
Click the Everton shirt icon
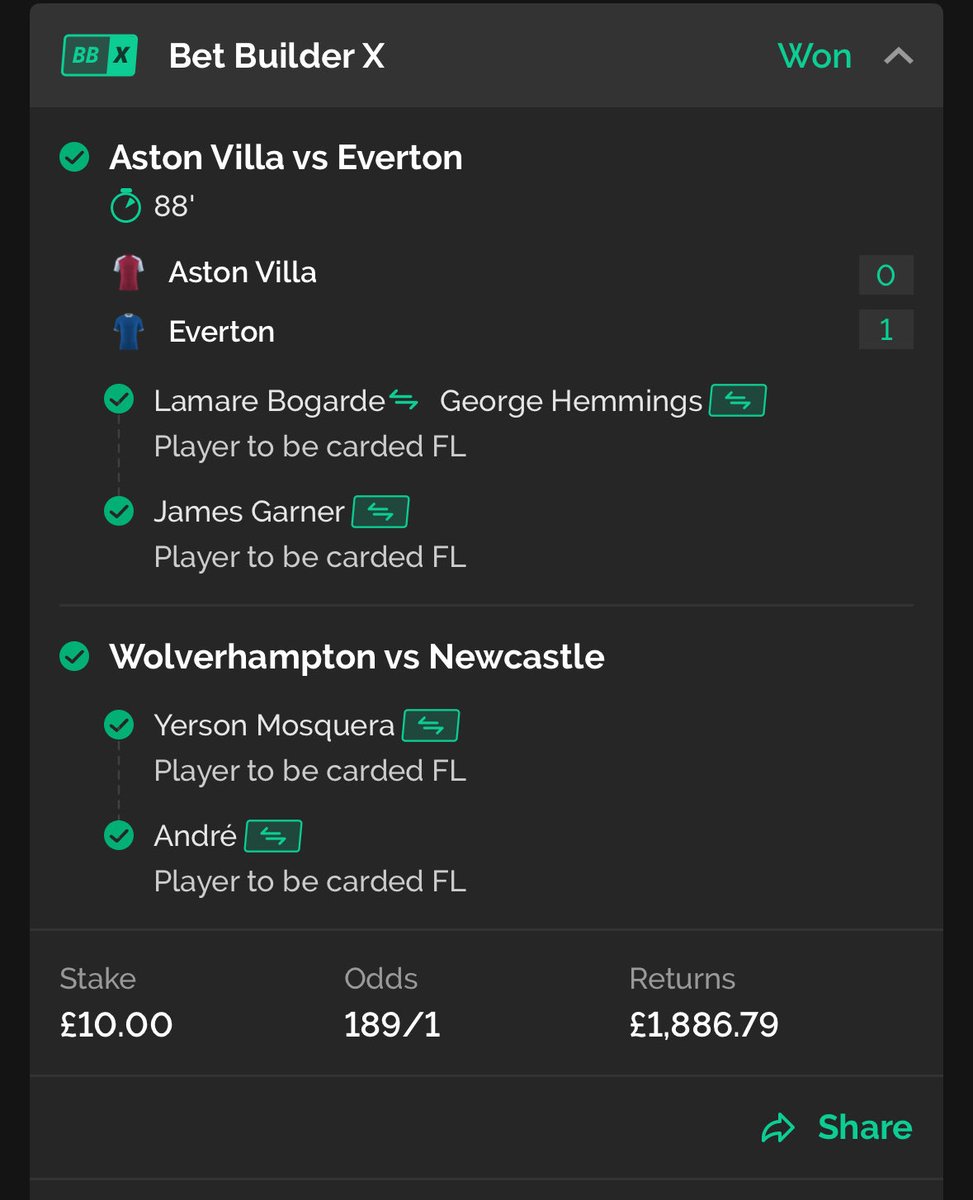[129, 332]
